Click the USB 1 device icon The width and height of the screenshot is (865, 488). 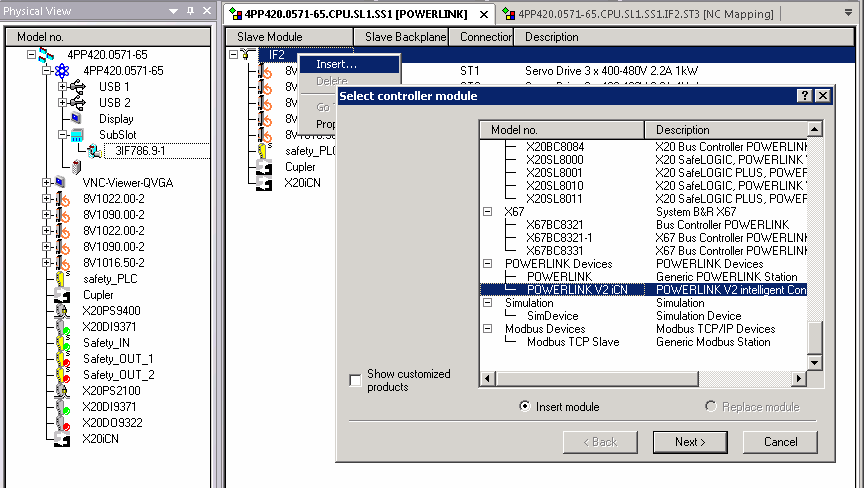(78, 87)
